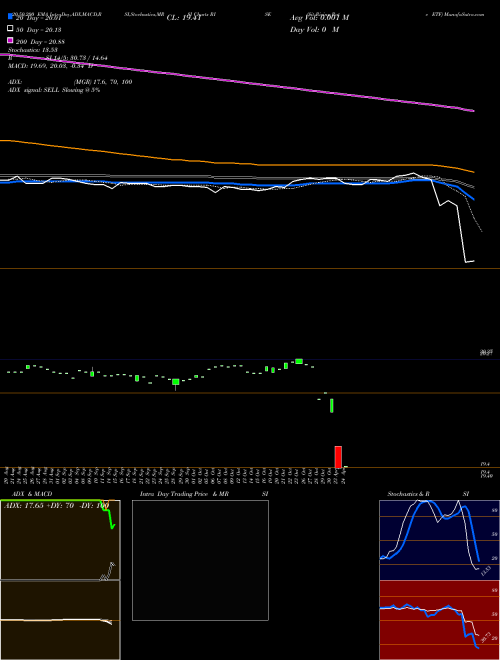Click the 'ADX: 17.65 +DY: 70' readout

pos(39,505)
